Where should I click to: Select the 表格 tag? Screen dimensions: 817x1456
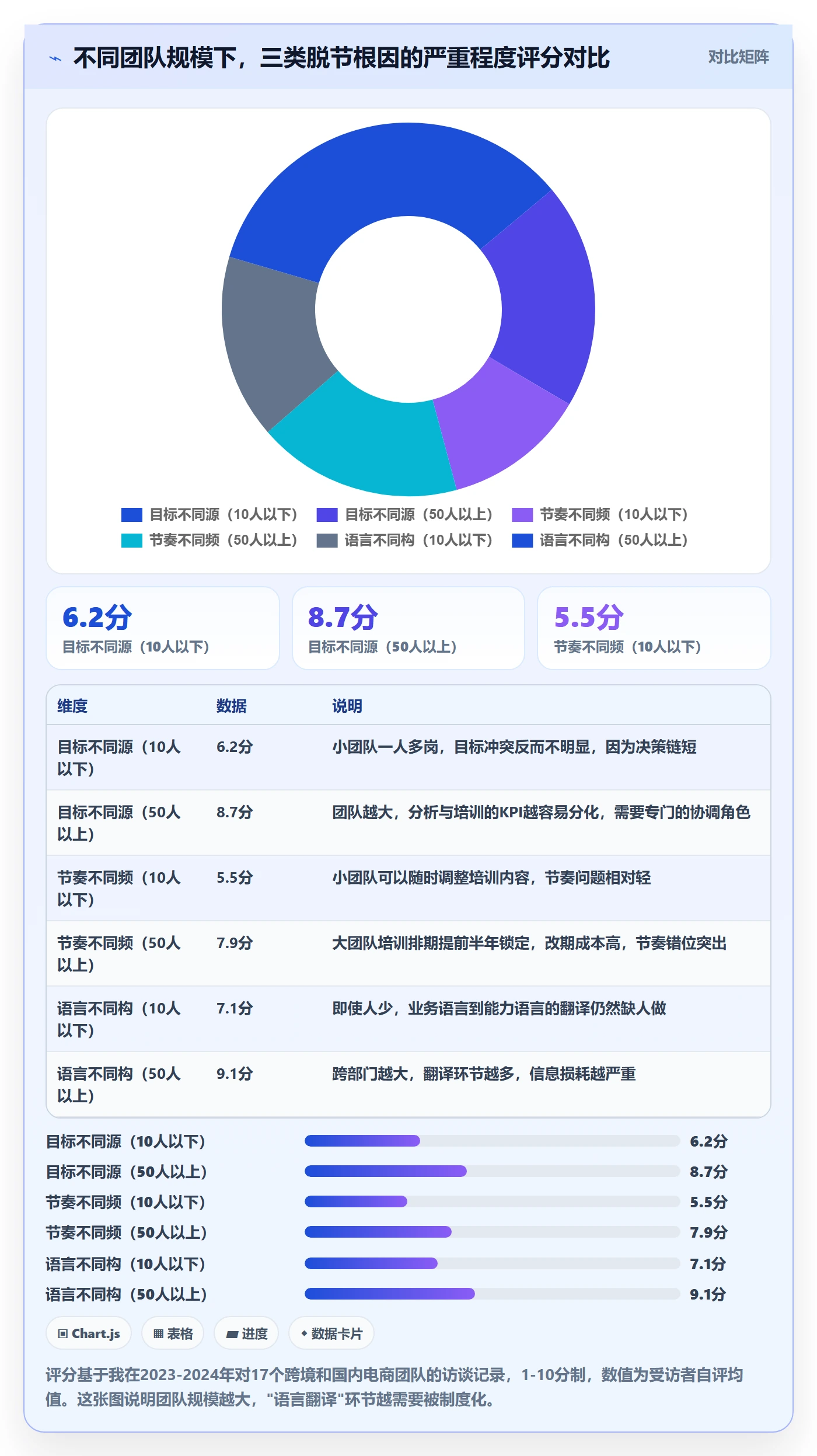[173, 1333]
